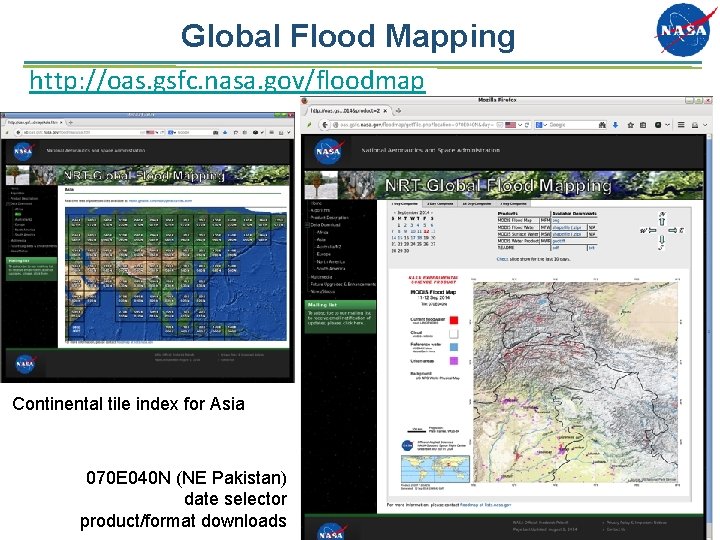
Task: Open Home in right window sidebar
Action: click(316, 203)
